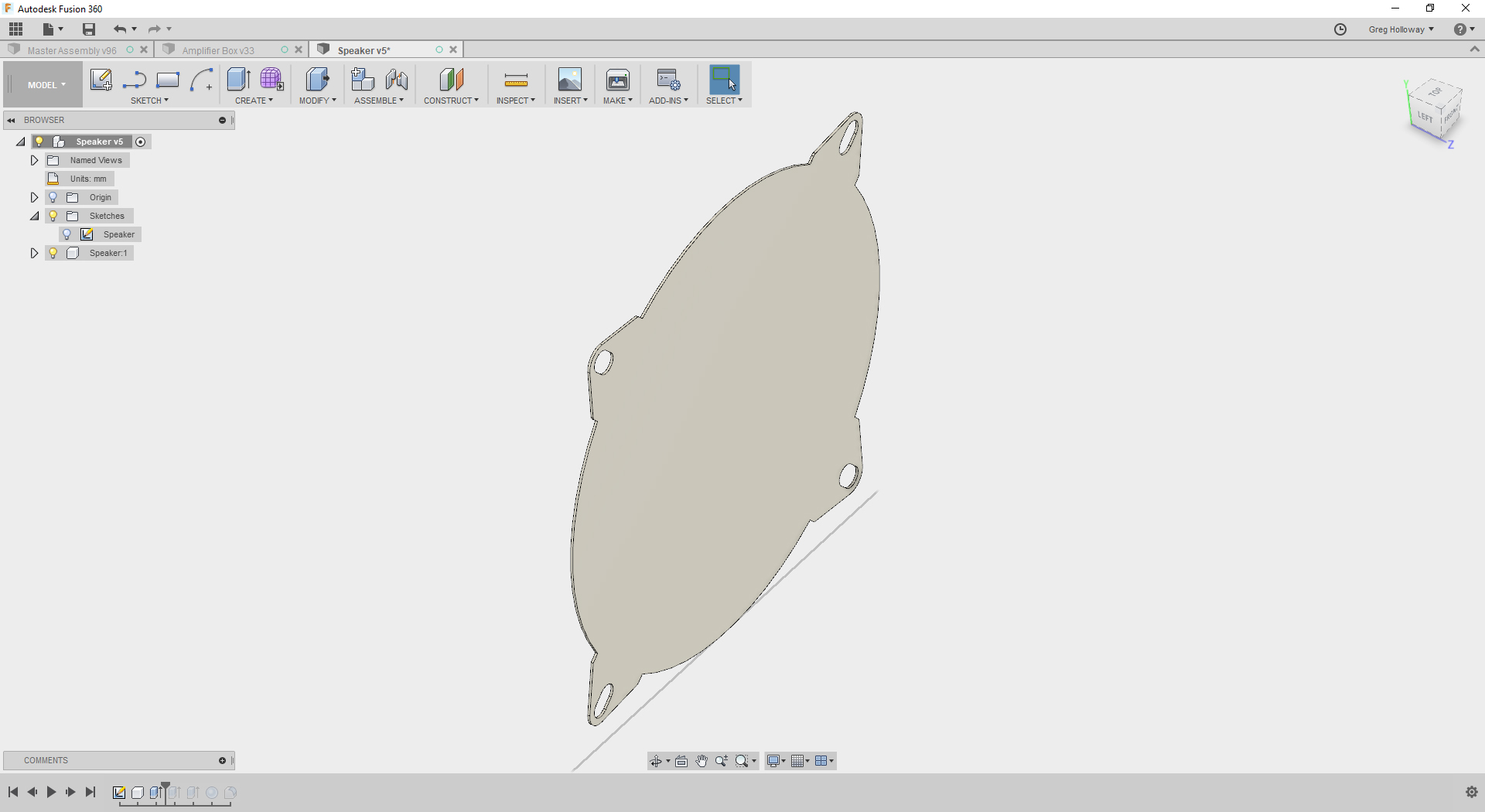Play the design timeline
The height and width of the screenshot is (812, 1485).
click(x=51, y=792)
